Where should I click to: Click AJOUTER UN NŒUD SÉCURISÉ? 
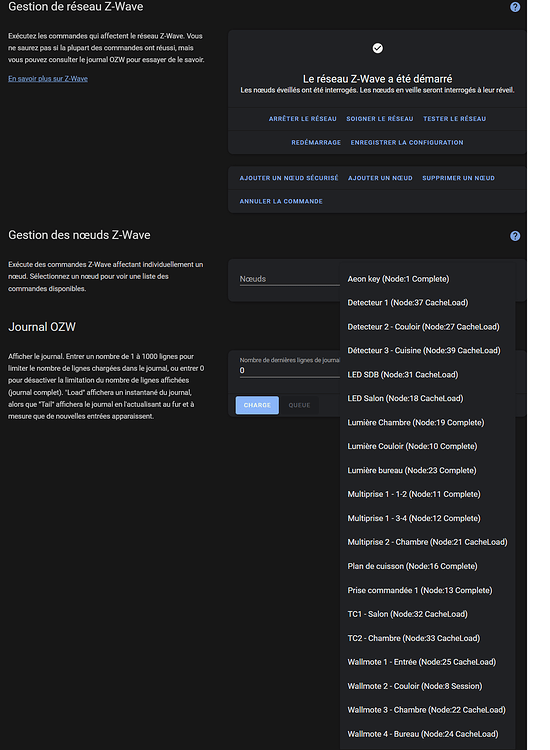click(x=289, y=178)
